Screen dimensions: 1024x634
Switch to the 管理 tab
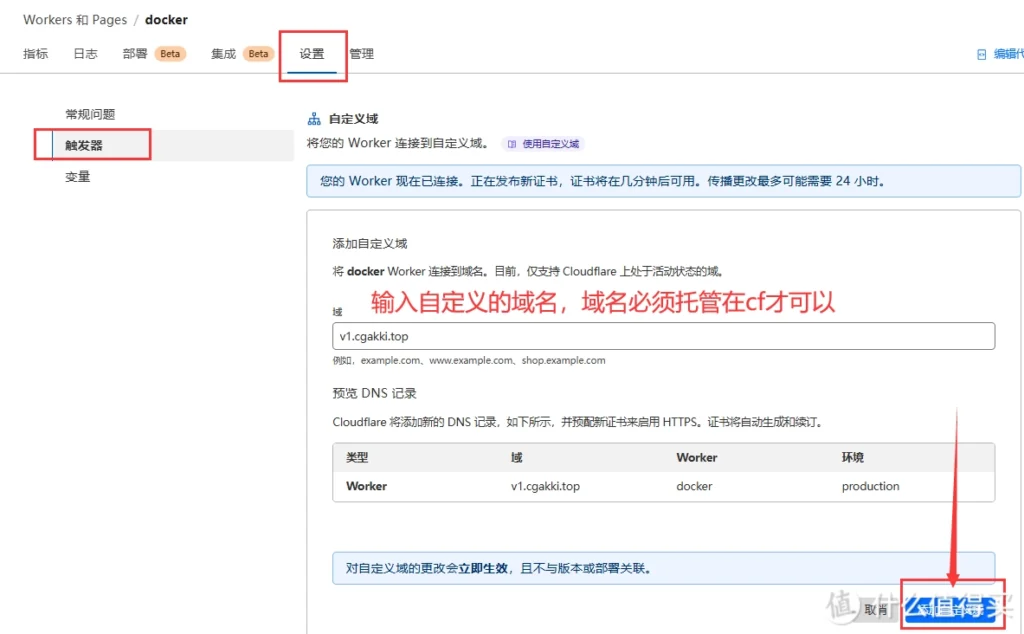click(x=362, y=54)
